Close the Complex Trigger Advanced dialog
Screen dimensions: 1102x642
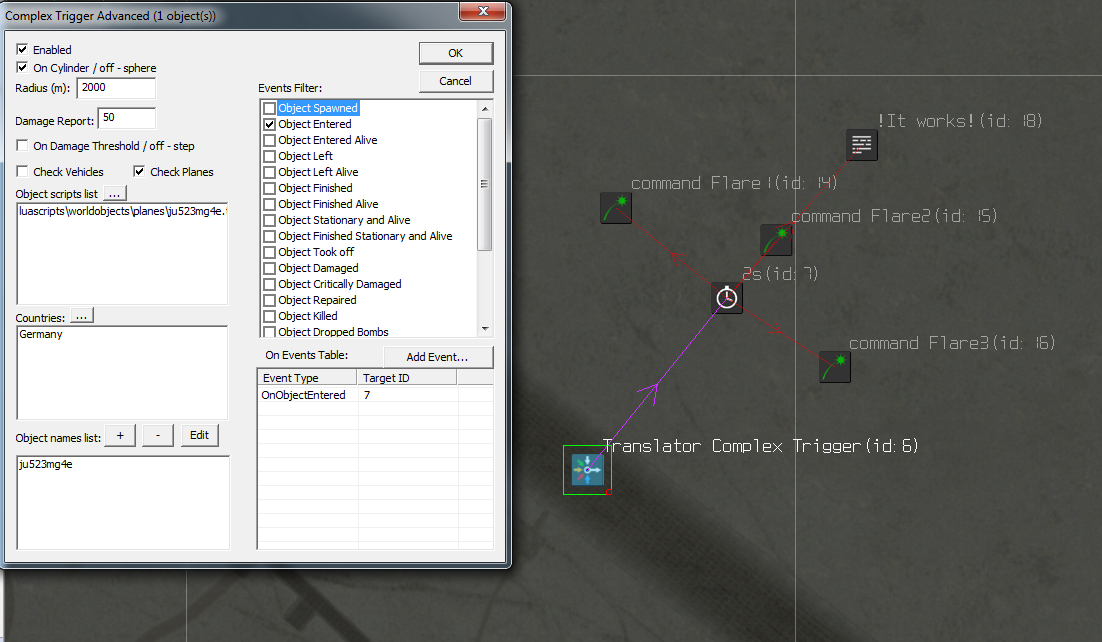click(482, 11)
